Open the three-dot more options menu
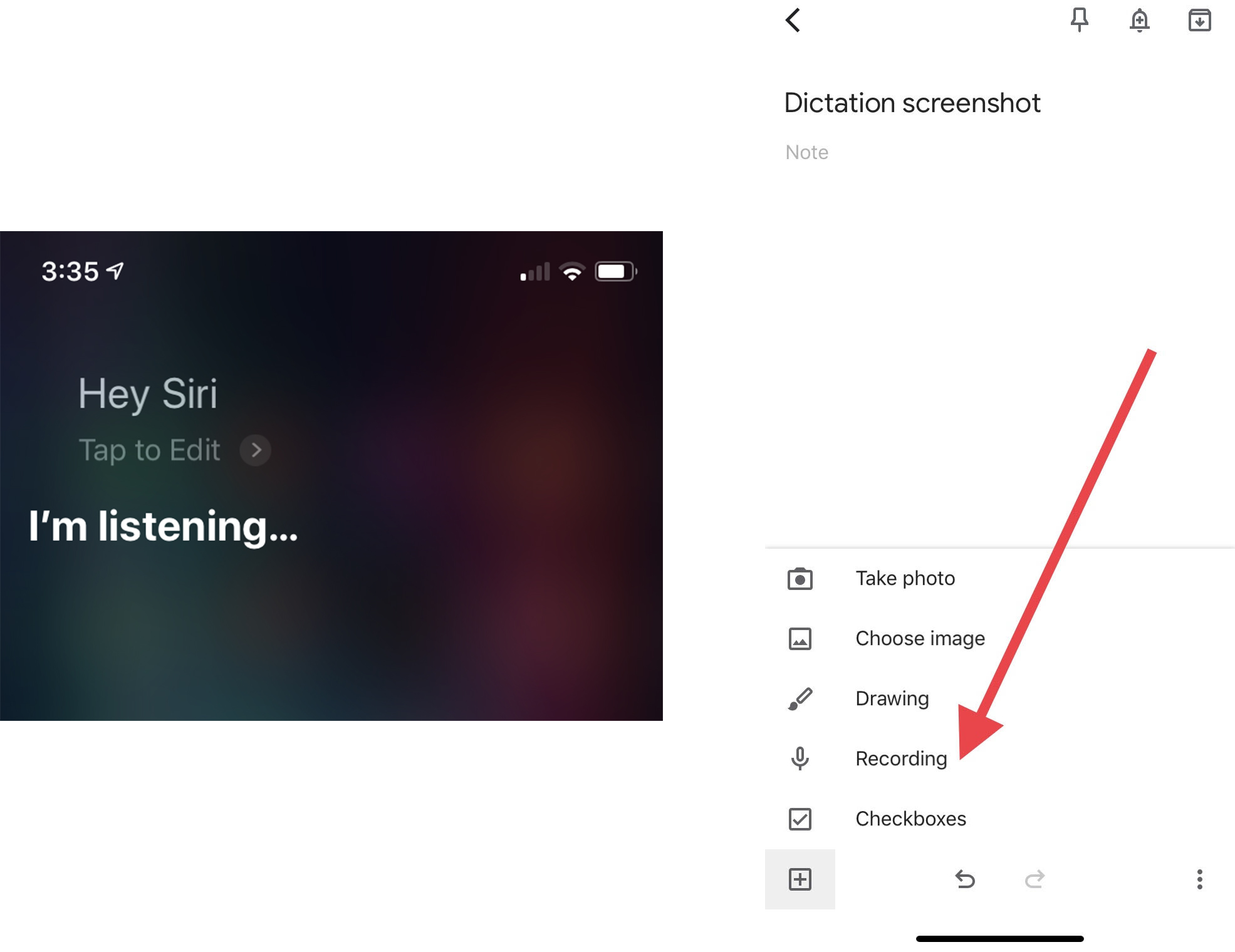 (x=1199, y=879)
